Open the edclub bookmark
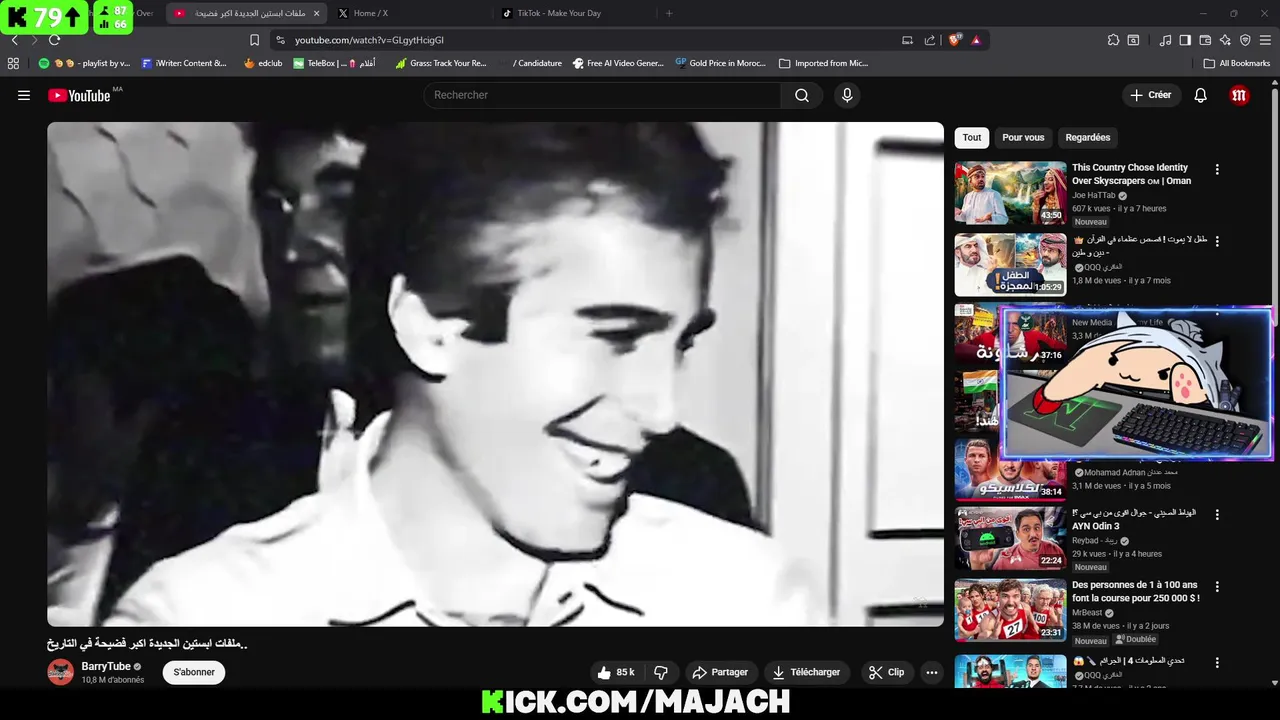This screenshot has width=1280, height=720. (263, 63)
